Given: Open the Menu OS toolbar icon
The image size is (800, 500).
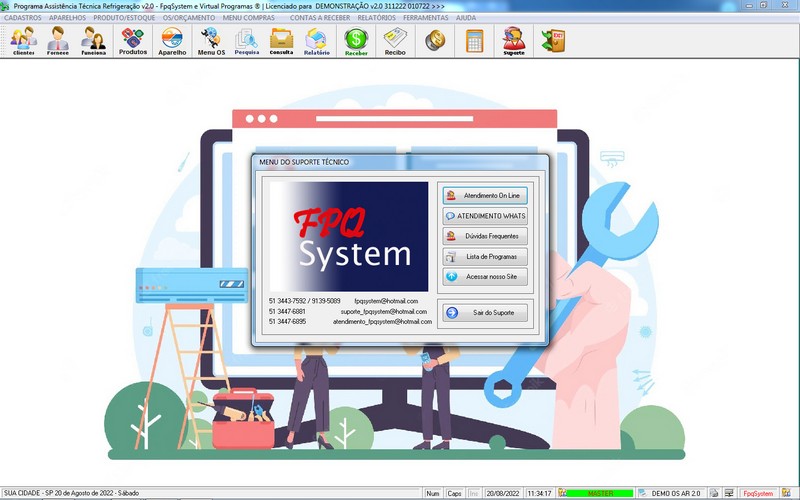Looking at the screenshot, I should 211,41.
